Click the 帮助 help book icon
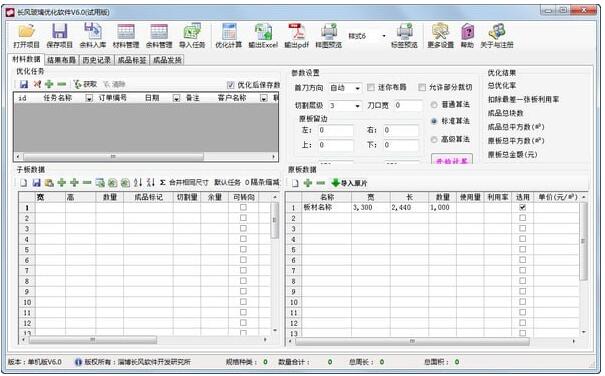Image resolution: width=605 pixels, height=376 pixels. pyautogui.click(x=467, y=31)
